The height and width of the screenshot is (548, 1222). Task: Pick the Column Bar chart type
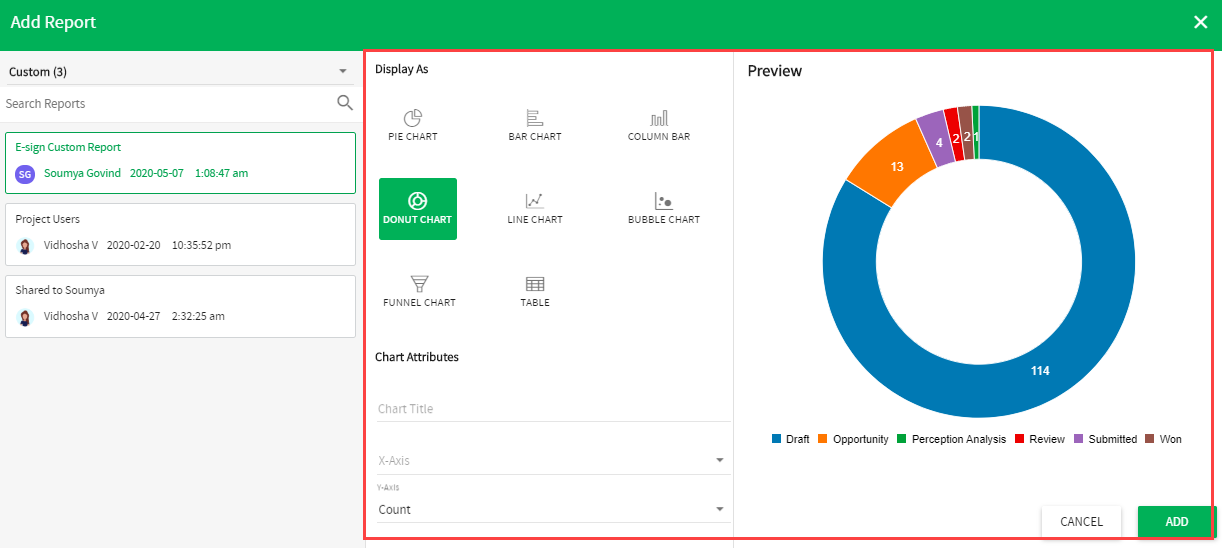658,125
